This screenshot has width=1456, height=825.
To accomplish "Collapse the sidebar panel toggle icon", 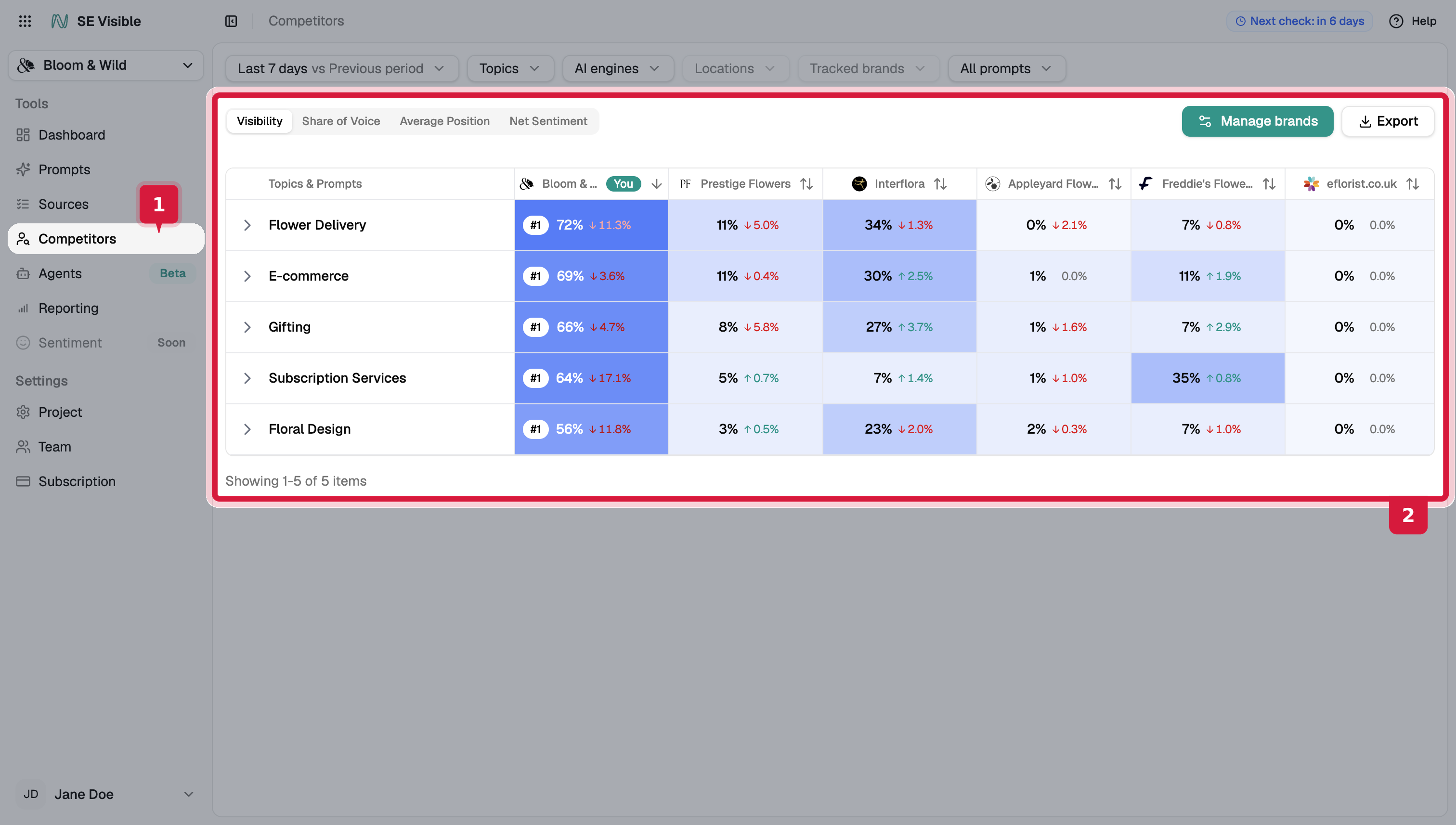I will (231, 21).
